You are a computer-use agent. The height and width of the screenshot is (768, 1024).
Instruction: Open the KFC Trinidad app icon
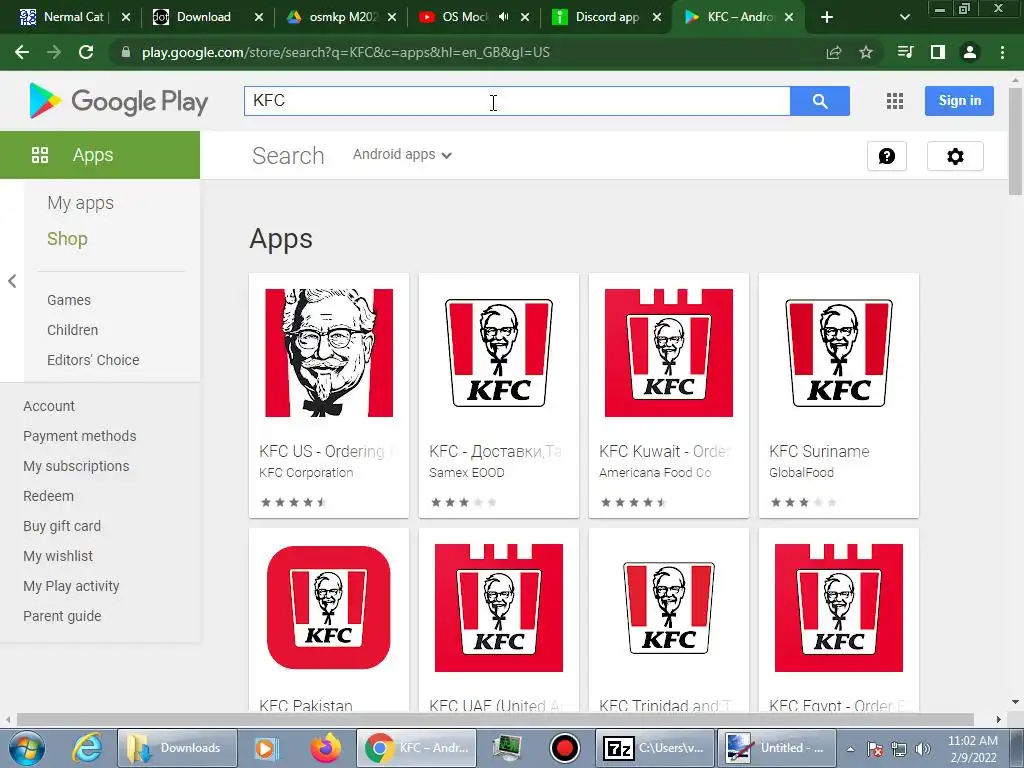coord(668,607)
